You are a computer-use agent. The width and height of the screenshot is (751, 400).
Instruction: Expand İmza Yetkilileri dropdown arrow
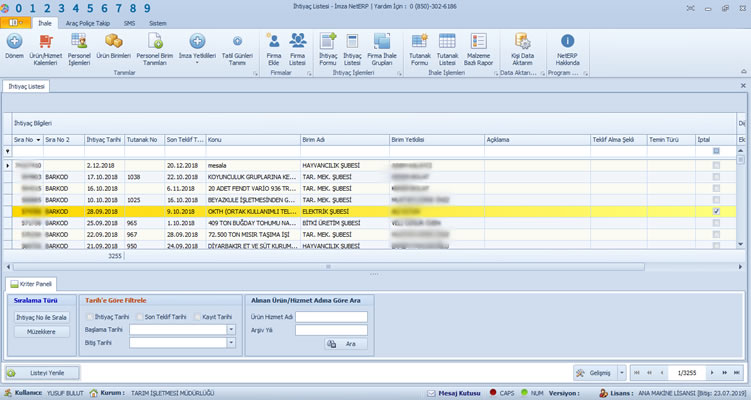(x=197, y=63)
